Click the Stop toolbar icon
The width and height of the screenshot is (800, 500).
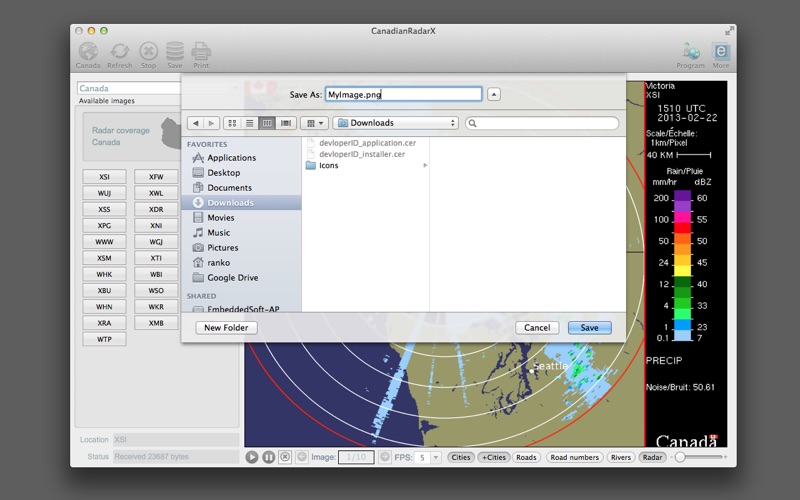tap(148, 55)
